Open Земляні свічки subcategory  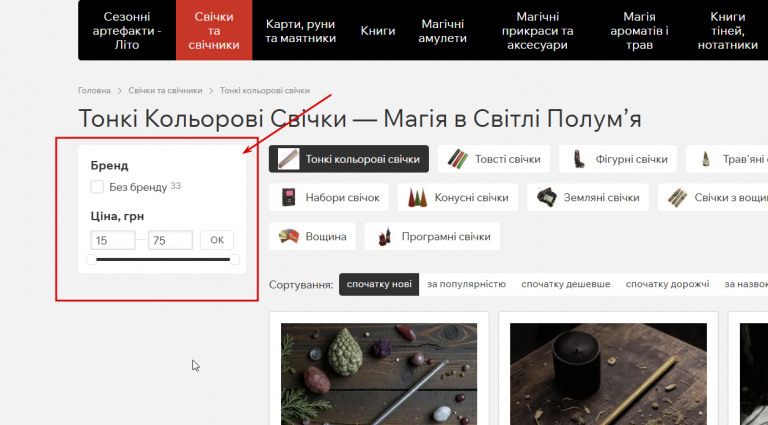point(588,197)
